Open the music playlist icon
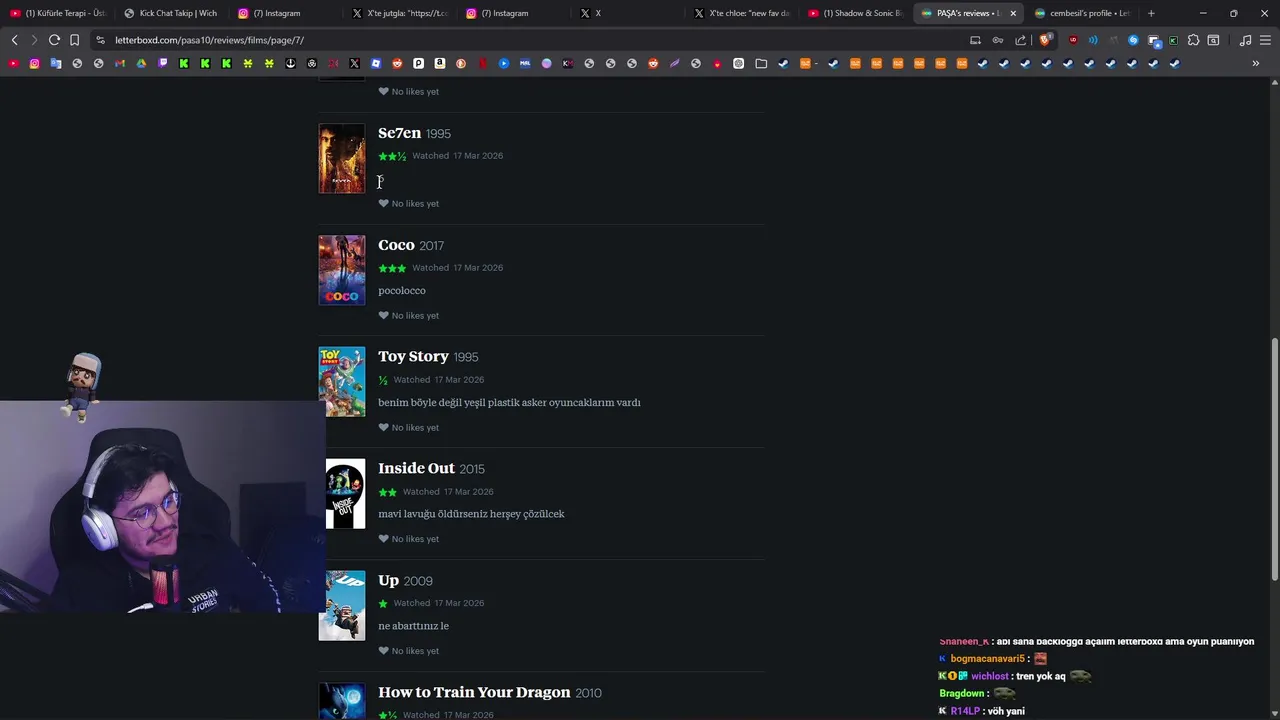1280x720 pixels. coord(1245,40)
